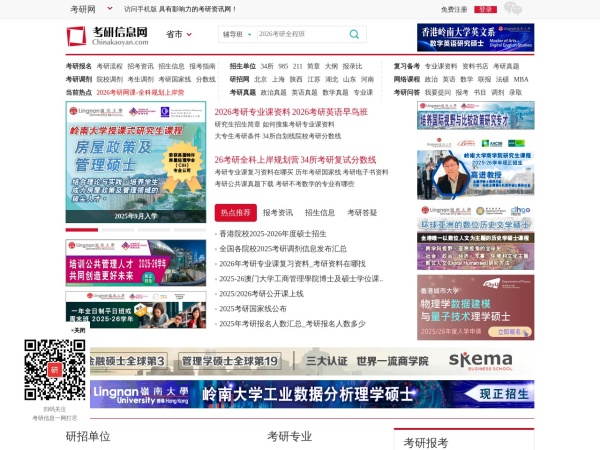
Task: Open the 专业课资料 link
Action: coord(441,66)
